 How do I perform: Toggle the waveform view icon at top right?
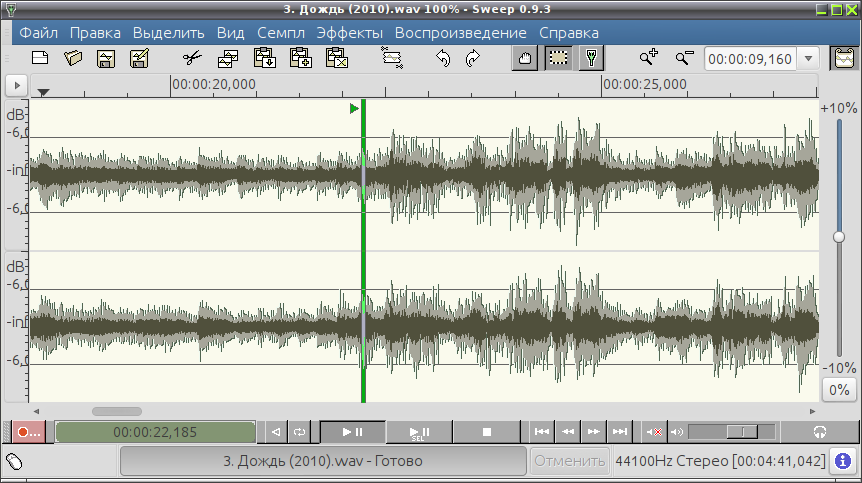click(844, 58)
